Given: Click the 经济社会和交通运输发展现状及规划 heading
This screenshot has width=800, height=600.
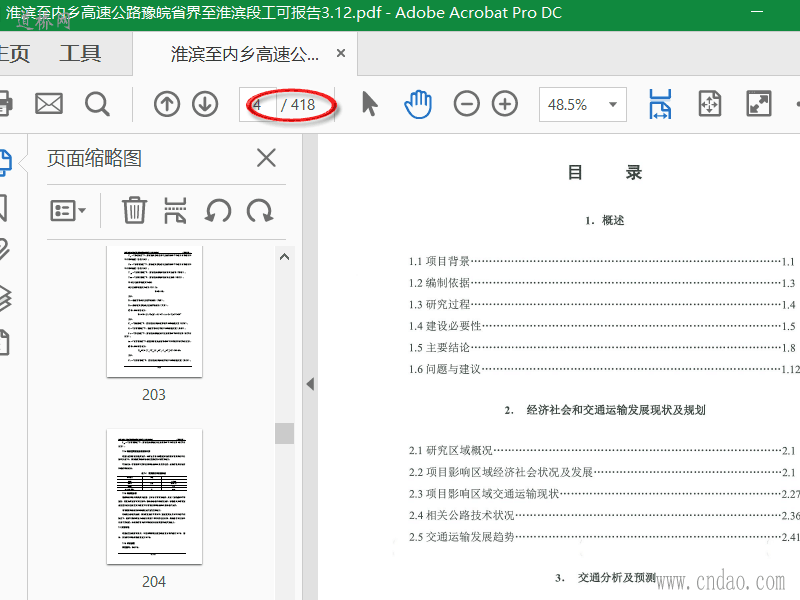Looking at the screenshot, I should click(616, 410).
